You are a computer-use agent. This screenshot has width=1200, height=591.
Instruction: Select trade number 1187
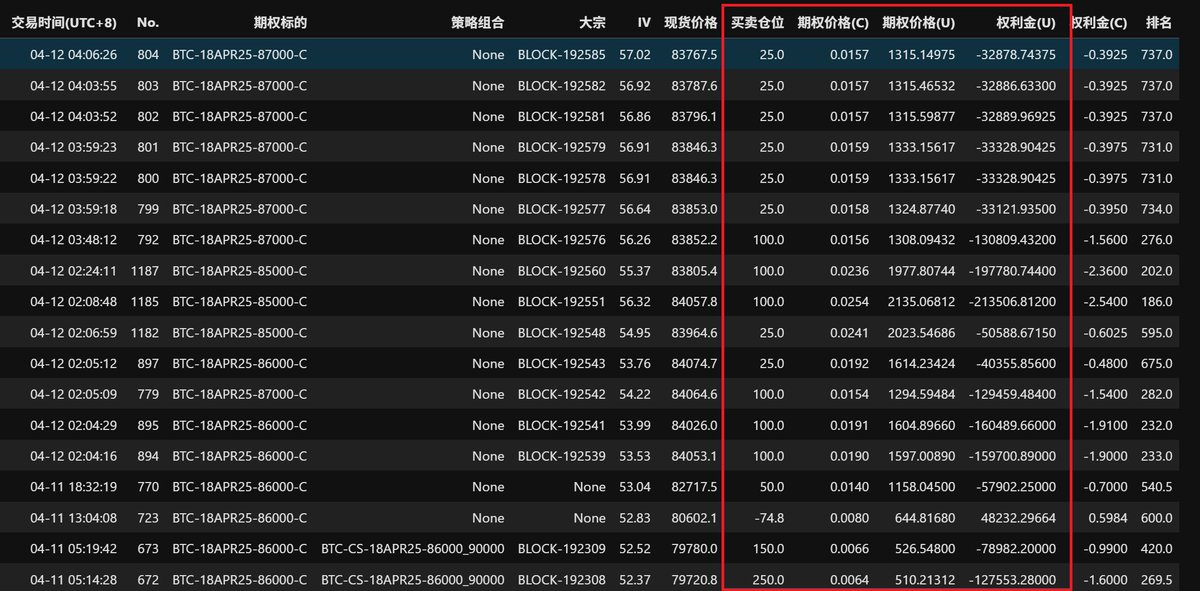point(145,271)
